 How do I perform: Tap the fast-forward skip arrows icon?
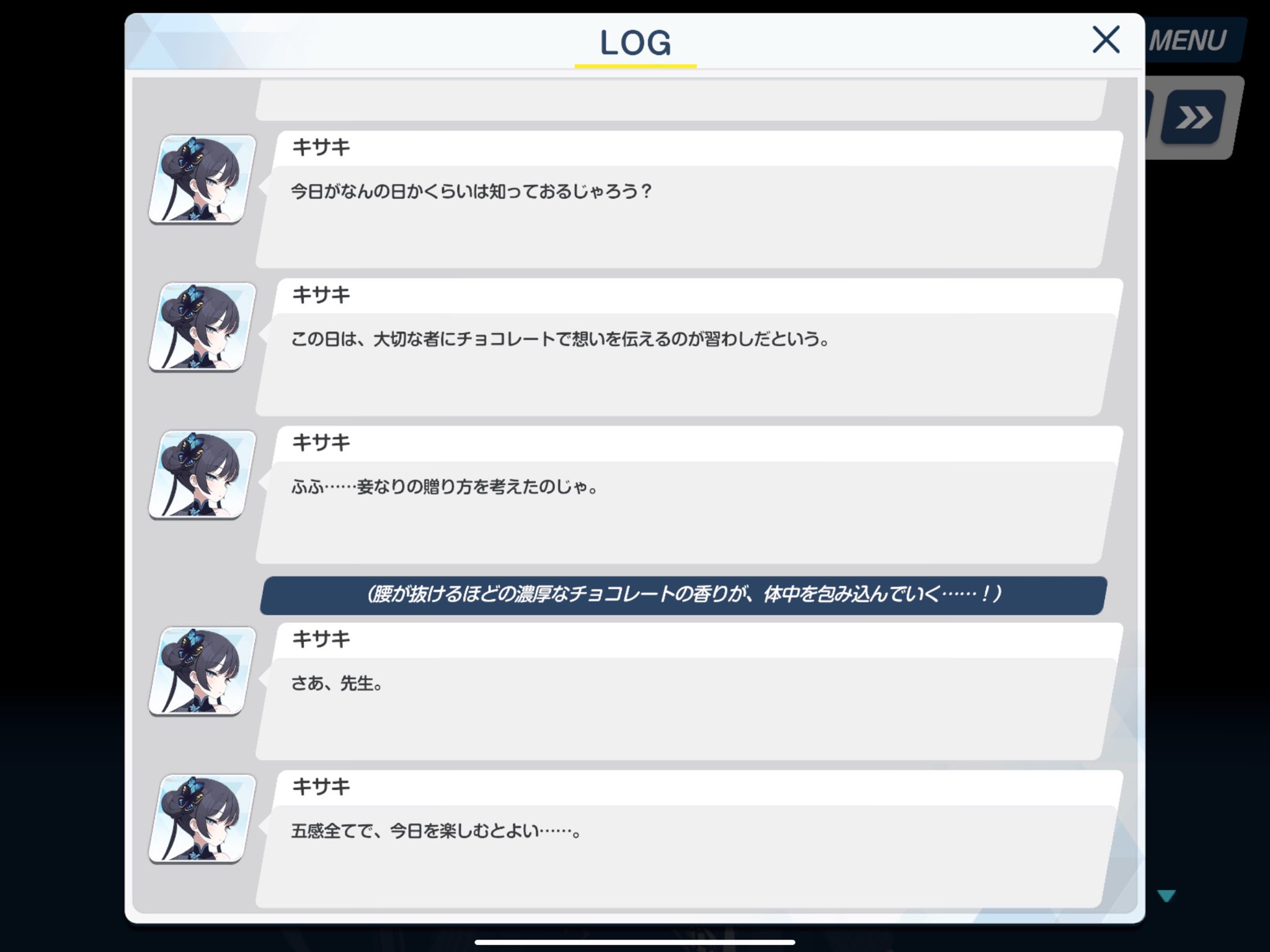click(1194, 117)
